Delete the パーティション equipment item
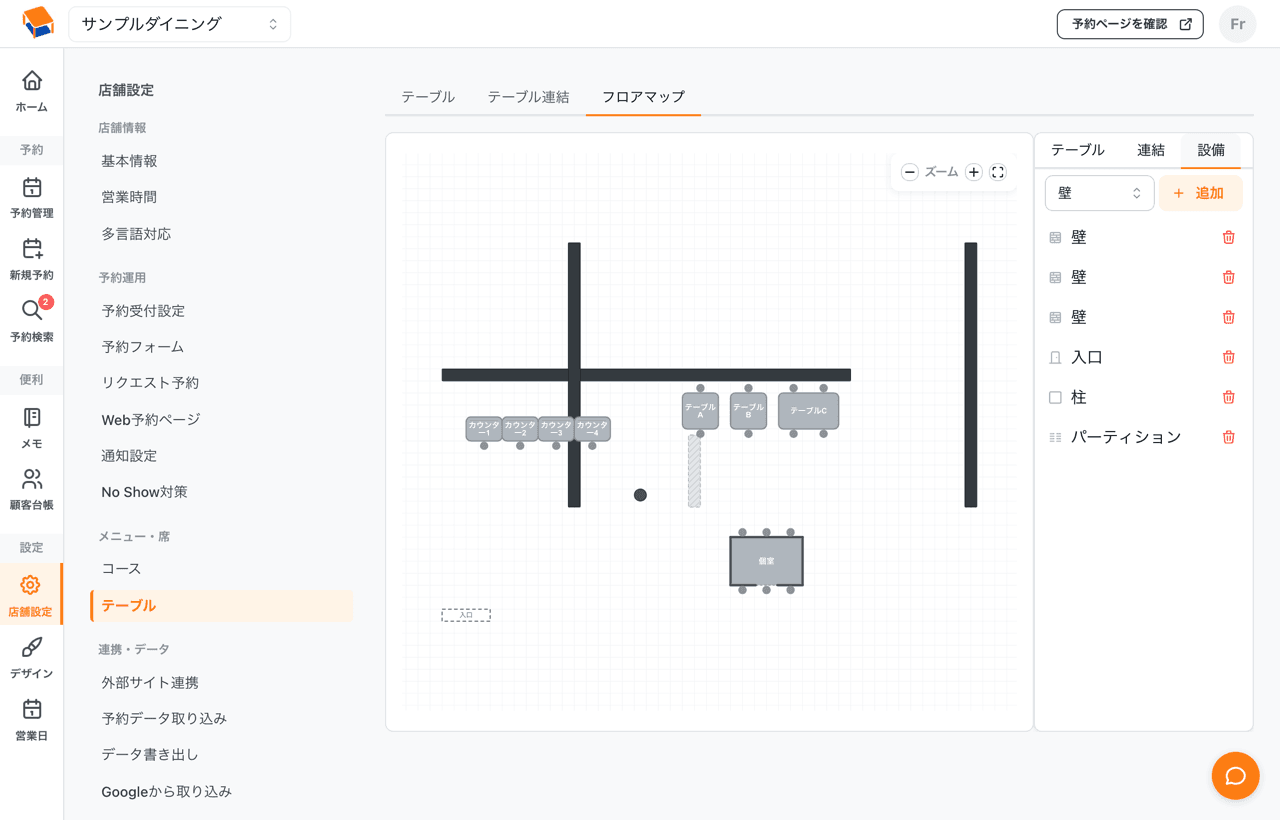The image size is (1280, 820). coord(1229,437)
